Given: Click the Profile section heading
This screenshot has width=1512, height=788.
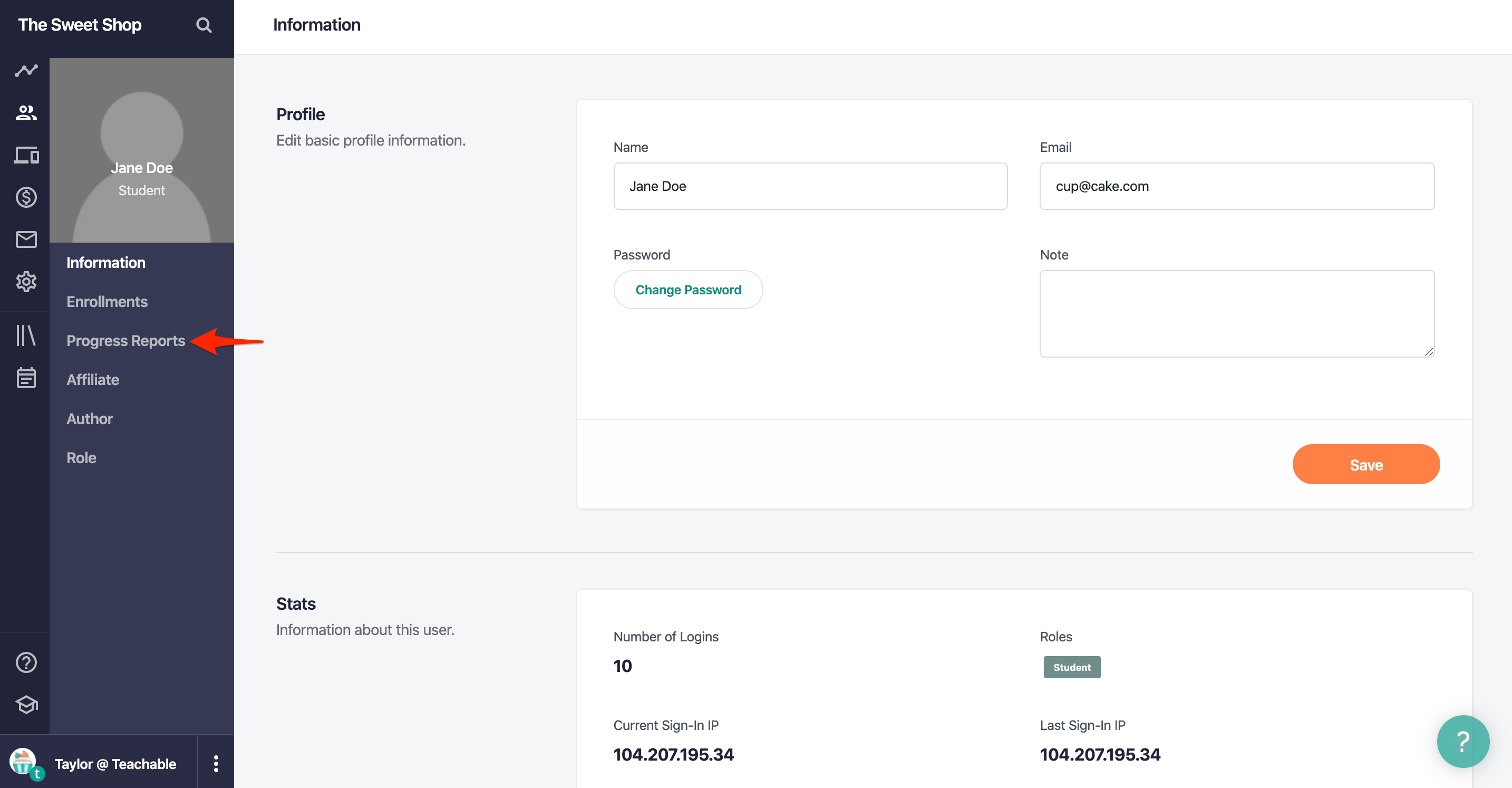Looking at the screenshot, I should 301,114.
